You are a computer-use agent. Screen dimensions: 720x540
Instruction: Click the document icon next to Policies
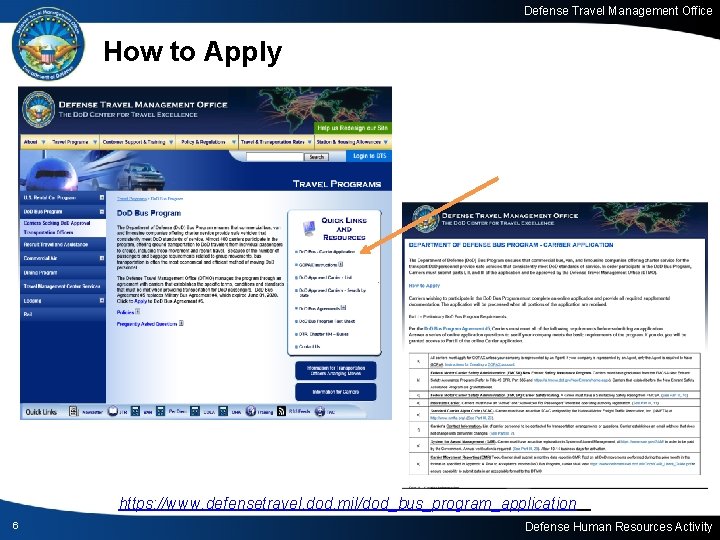pyautogui.click(x=138, y=311)
